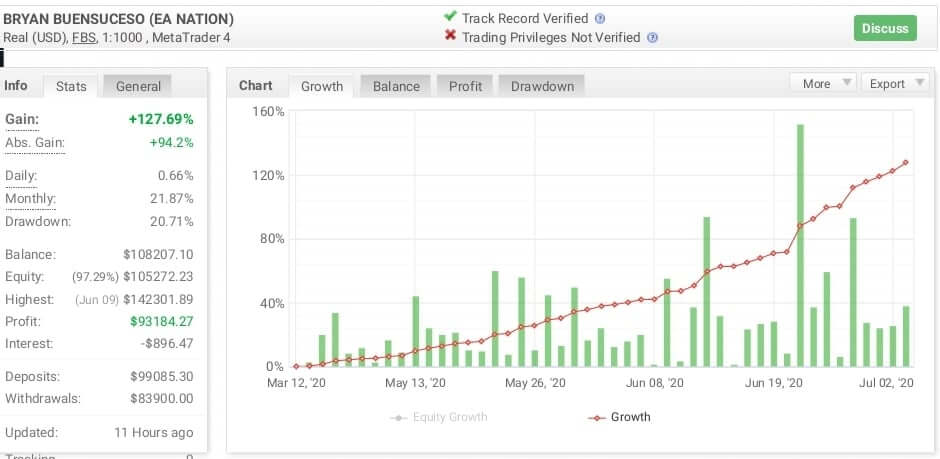Open the Drawdown chart tab
This screenshot has height=459, width=940.
coord(542,86)
